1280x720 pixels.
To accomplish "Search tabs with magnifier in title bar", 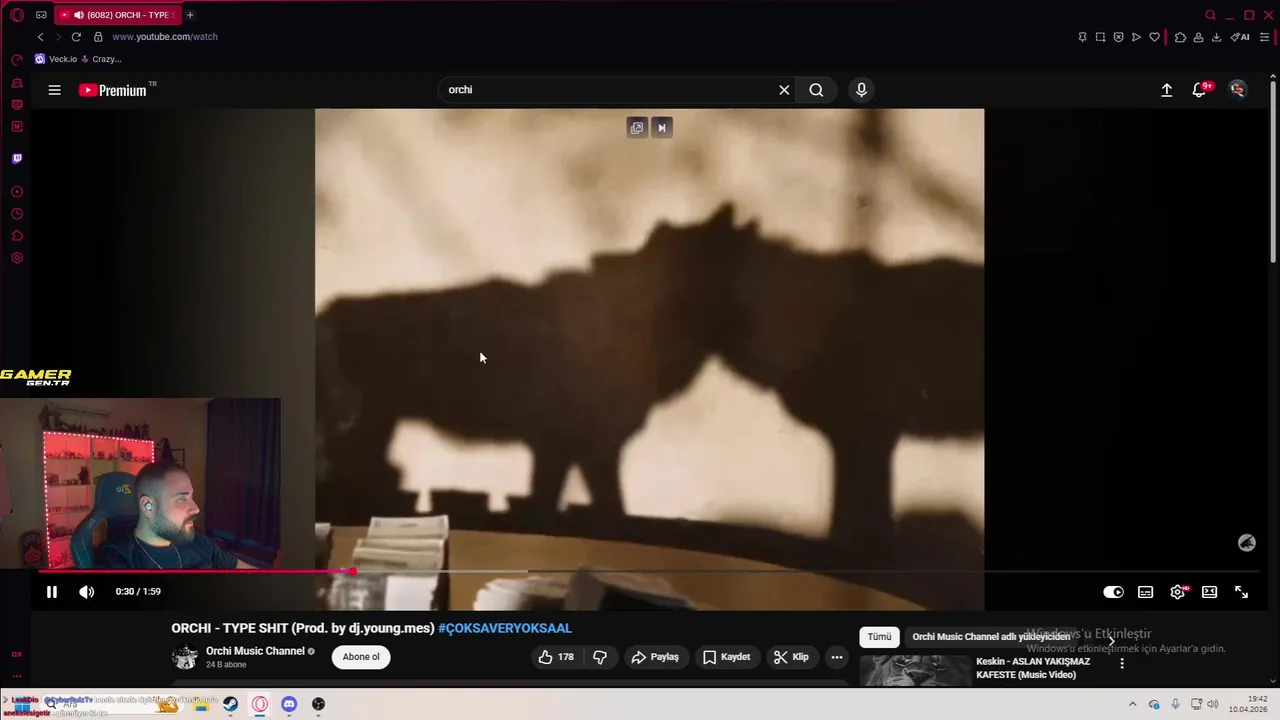I will [1210, 15].
